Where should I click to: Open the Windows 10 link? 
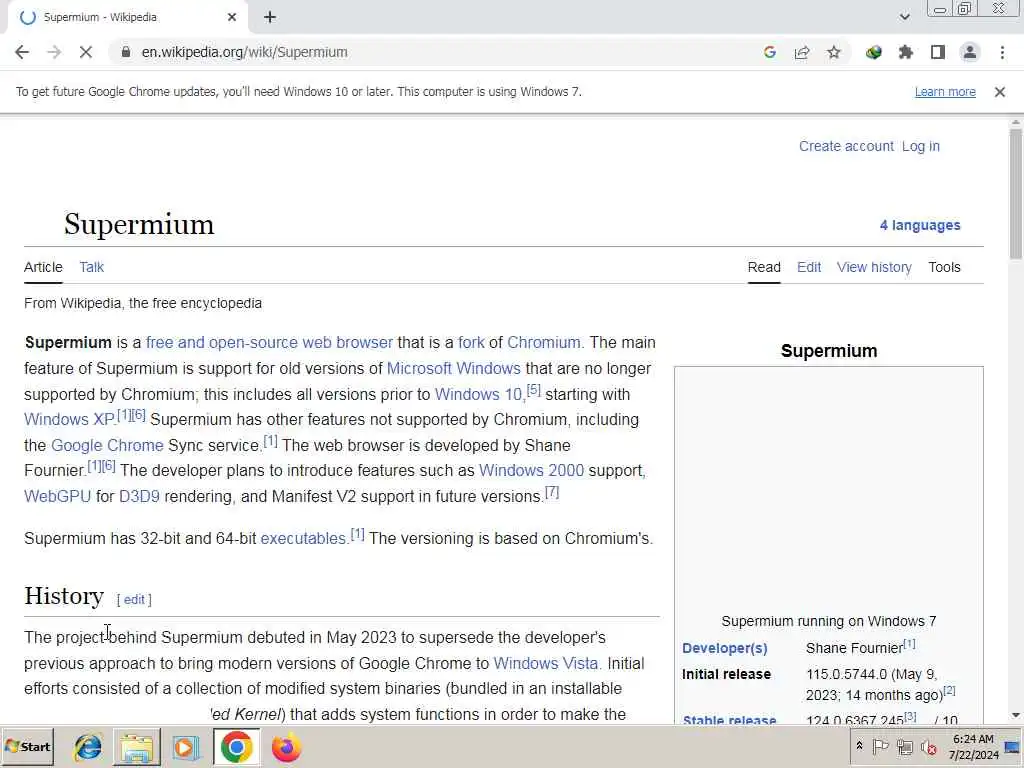[x=479, y=394]
